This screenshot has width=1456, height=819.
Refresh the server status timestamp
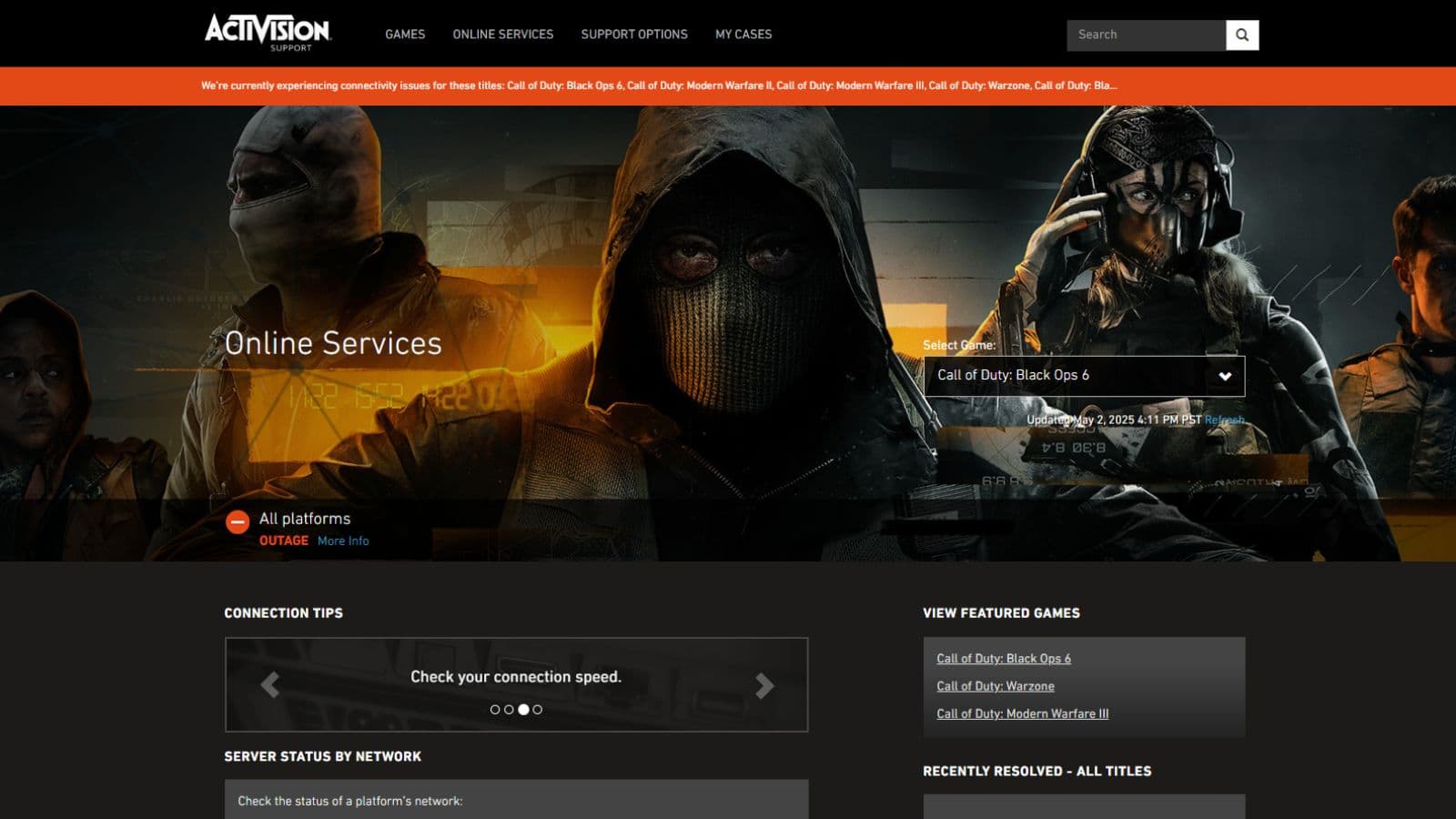1224,420
